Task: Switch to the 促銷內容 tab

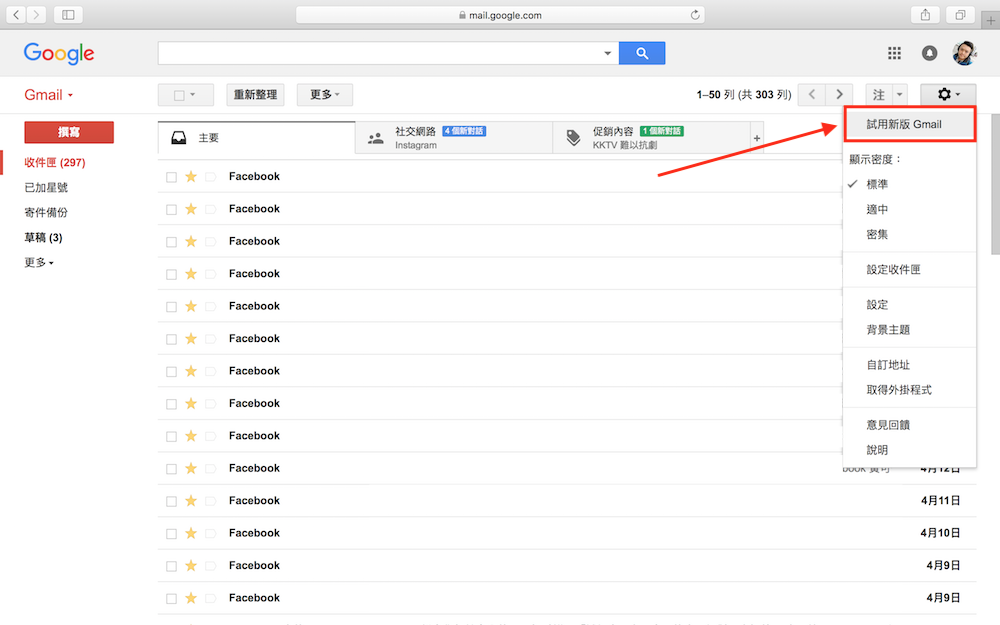Action: (x=652, y=138)
